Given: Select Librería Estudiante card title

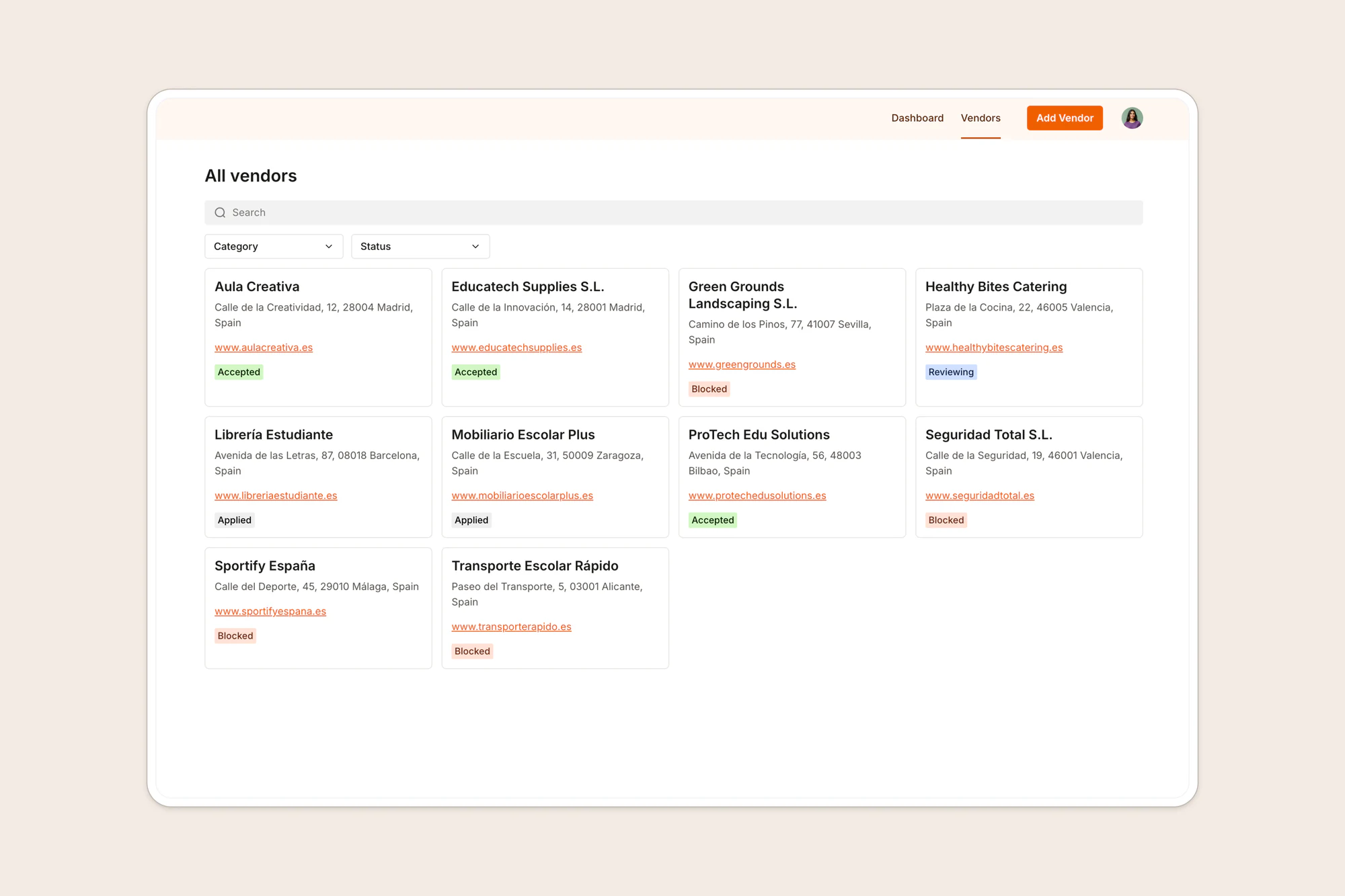Looking at the screenshot, I should 274,435.
